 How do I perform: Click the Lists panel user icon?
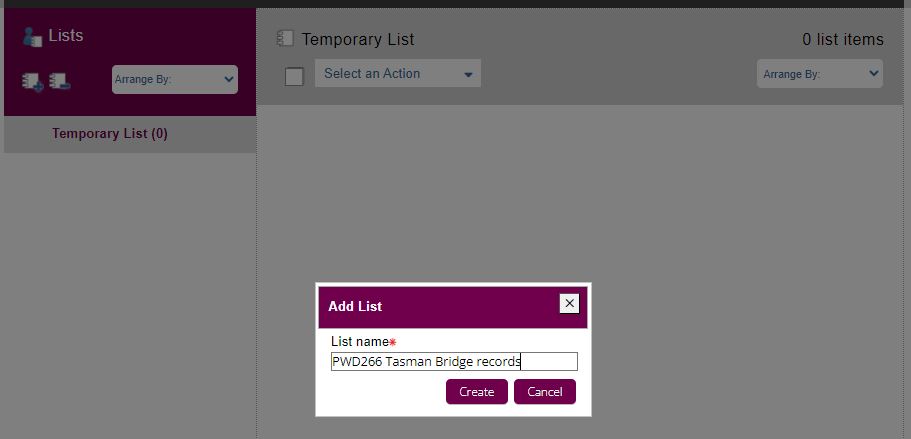click(32, 36)
